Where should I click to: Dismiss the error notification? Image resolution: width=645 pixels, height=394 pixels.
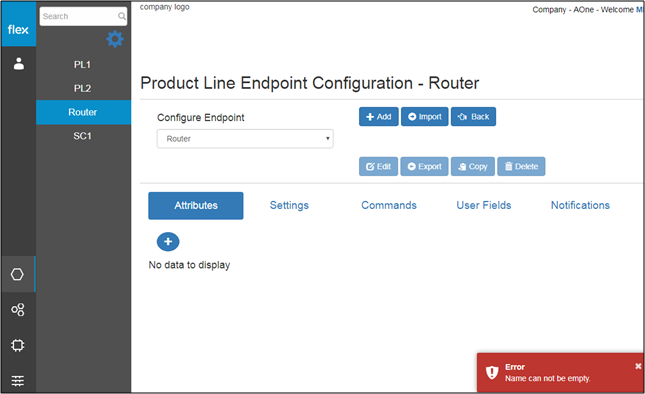[638, 366]
